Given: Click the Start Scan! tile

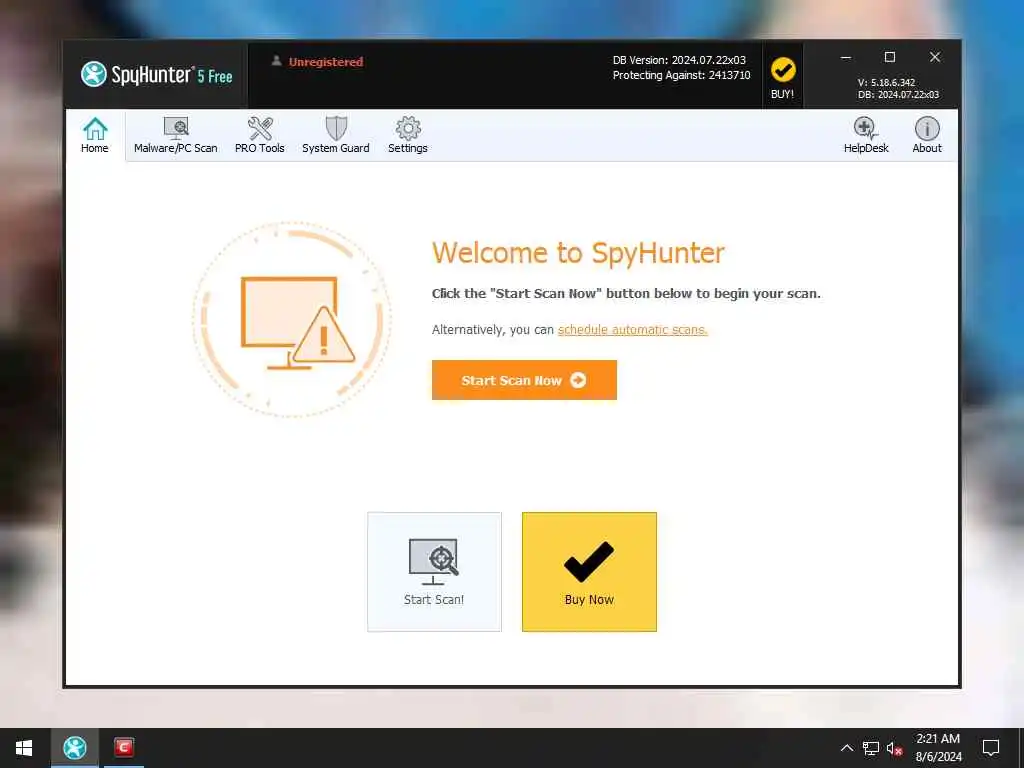Looking at the screenshot, I should pyautogui.click(x=434, y=571).
